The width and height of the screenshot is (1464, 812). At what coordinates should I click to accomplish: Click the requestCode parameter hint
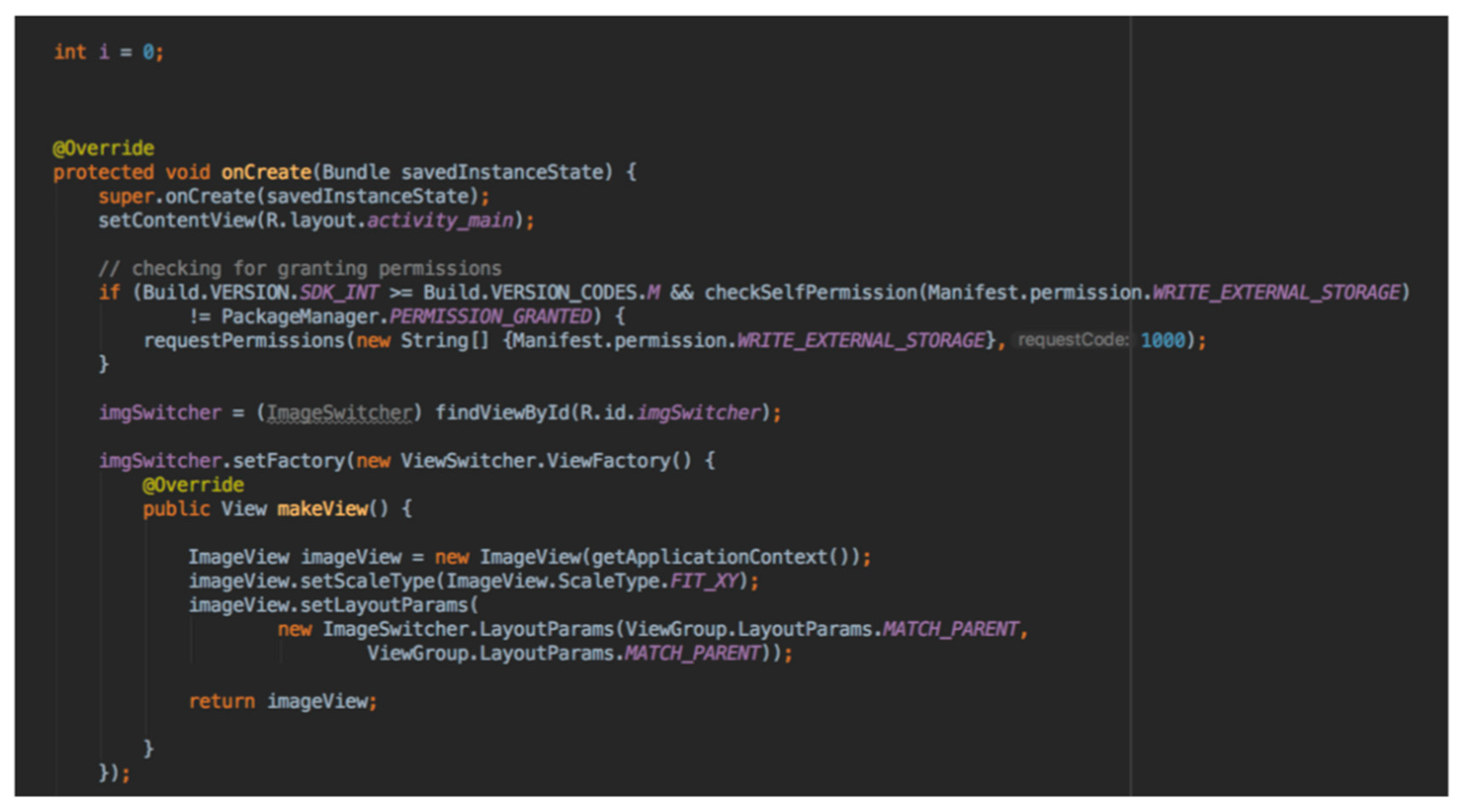[1073, 340]
